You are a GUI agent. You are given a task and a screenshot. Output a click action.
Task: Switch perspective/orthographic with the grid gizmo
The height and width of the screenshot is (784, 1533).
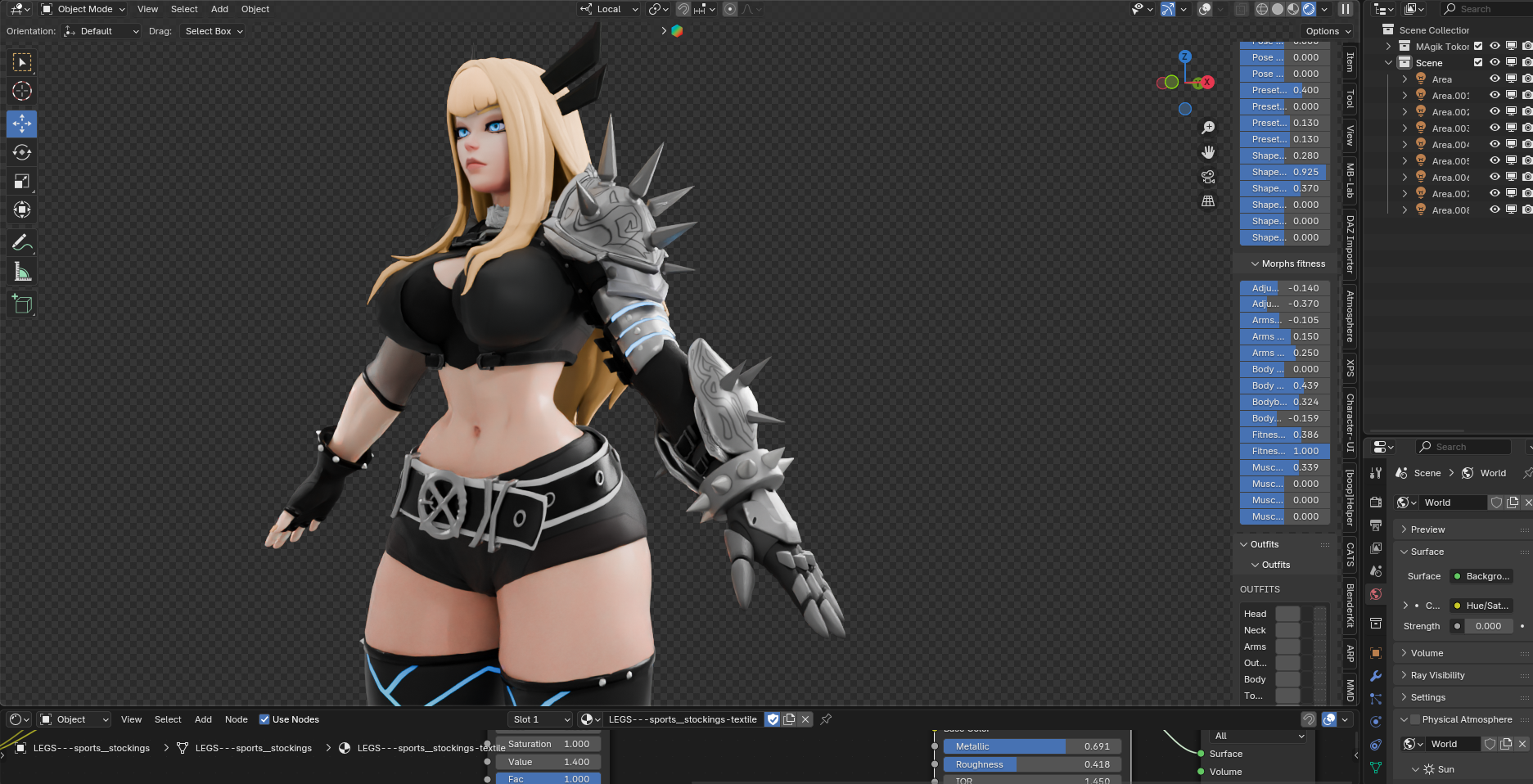coord(1208,201)
